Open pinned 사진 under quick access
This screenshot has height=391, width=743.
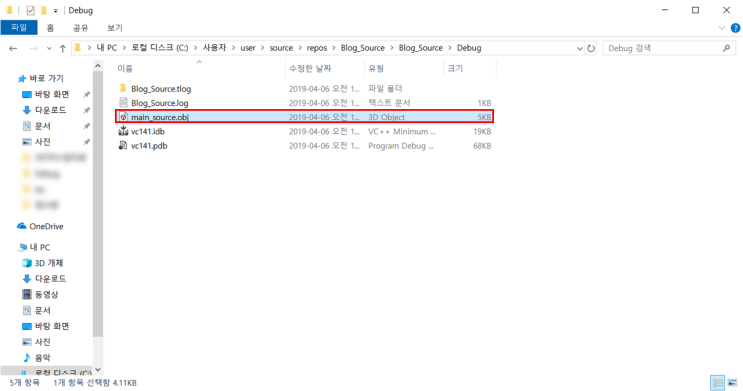[x=43, y=141]
